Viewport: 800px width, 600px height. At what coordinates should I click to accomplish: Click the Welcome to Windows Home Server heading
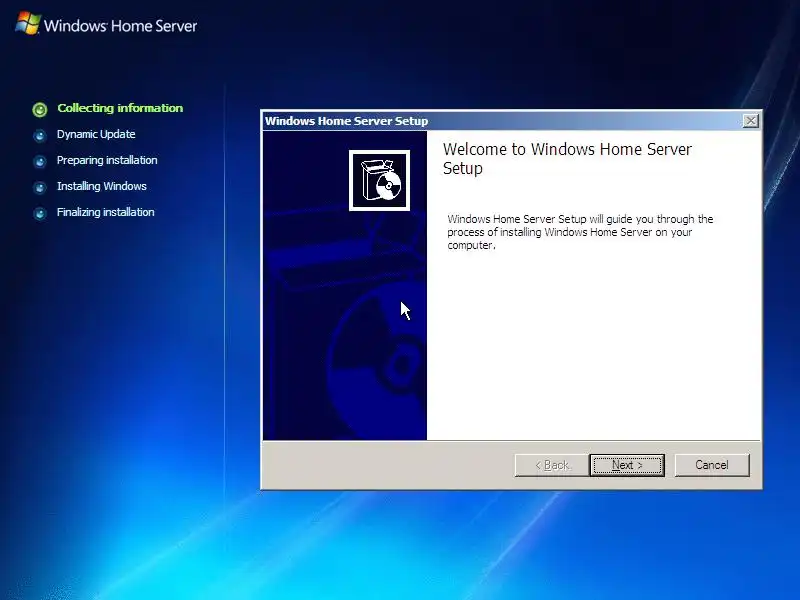pos(567,159)
